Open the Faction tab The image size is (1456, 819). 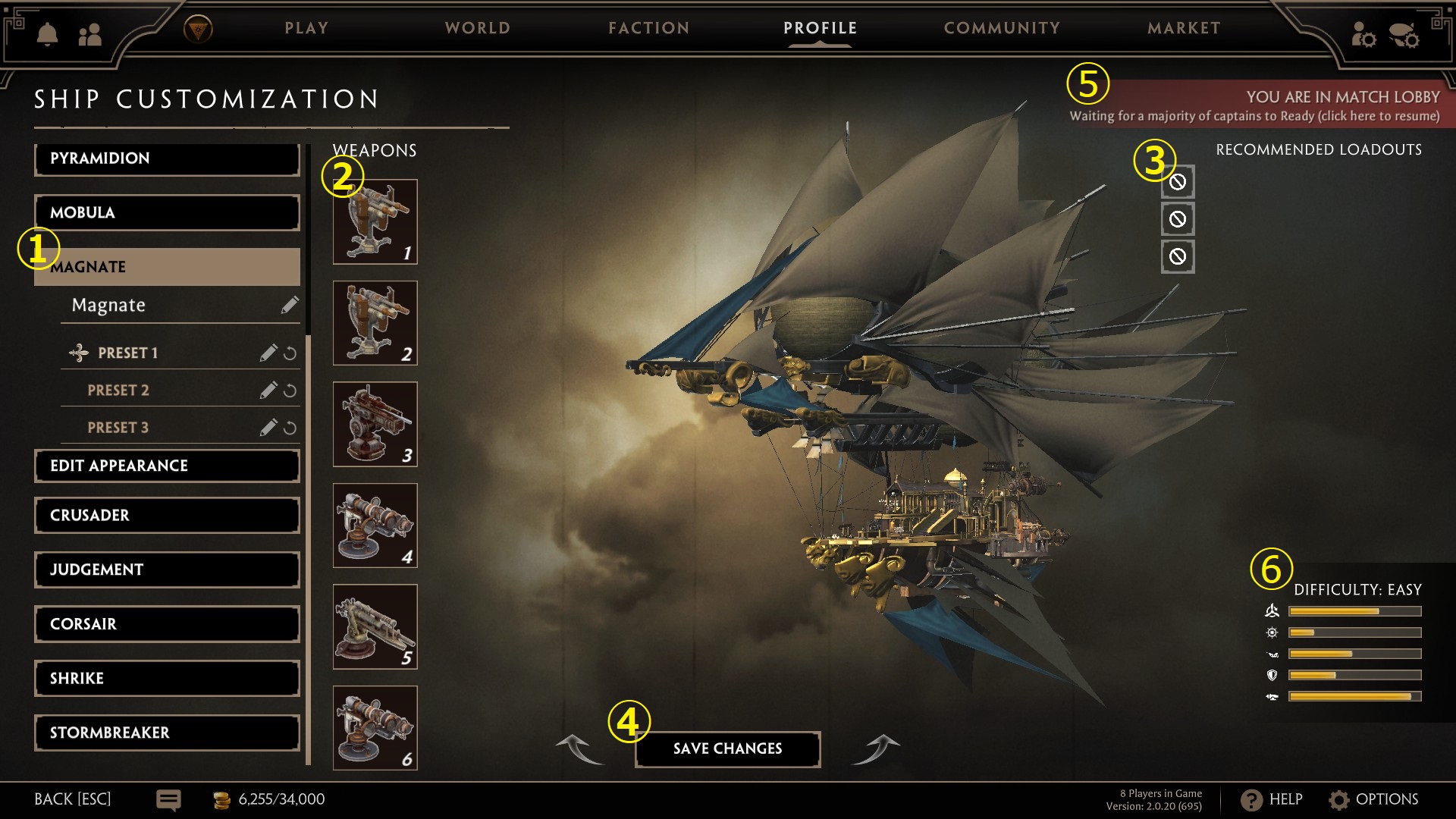649,28
